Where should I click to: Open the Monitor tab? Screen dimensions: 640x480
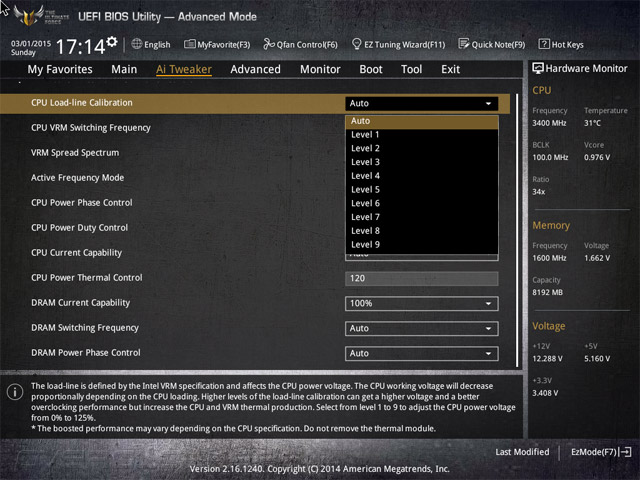click(x=320, y=69)
